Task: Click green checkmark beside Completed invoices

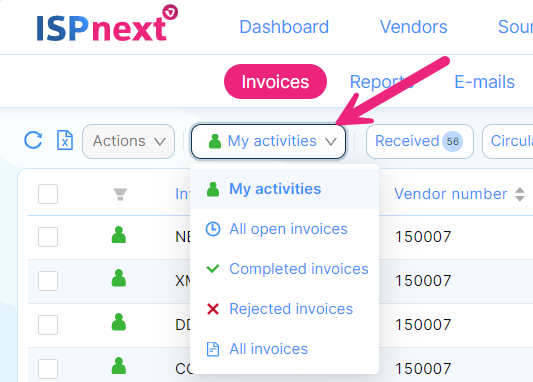Action: [213, 268]
